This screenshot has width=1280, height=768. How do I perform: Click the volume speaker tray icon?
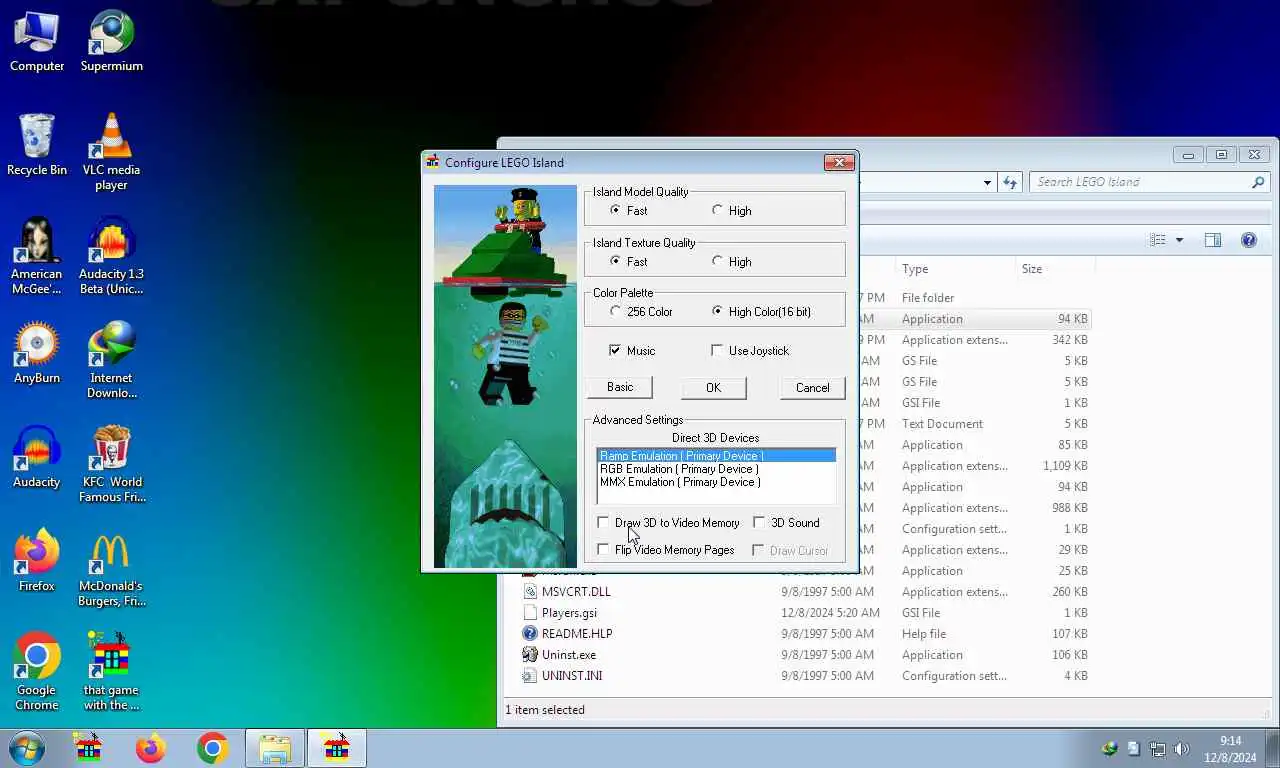[x=1181, y=749]
